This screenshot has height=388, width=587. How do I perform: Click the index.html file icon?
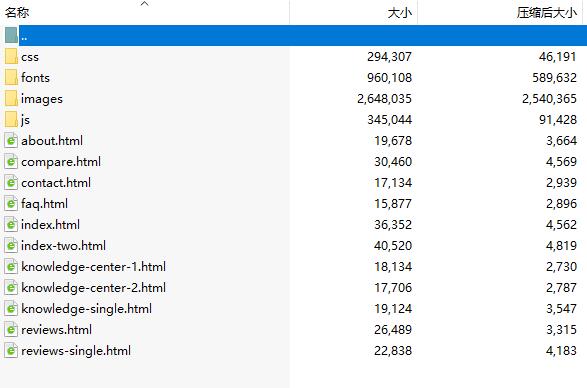point(11,225)
